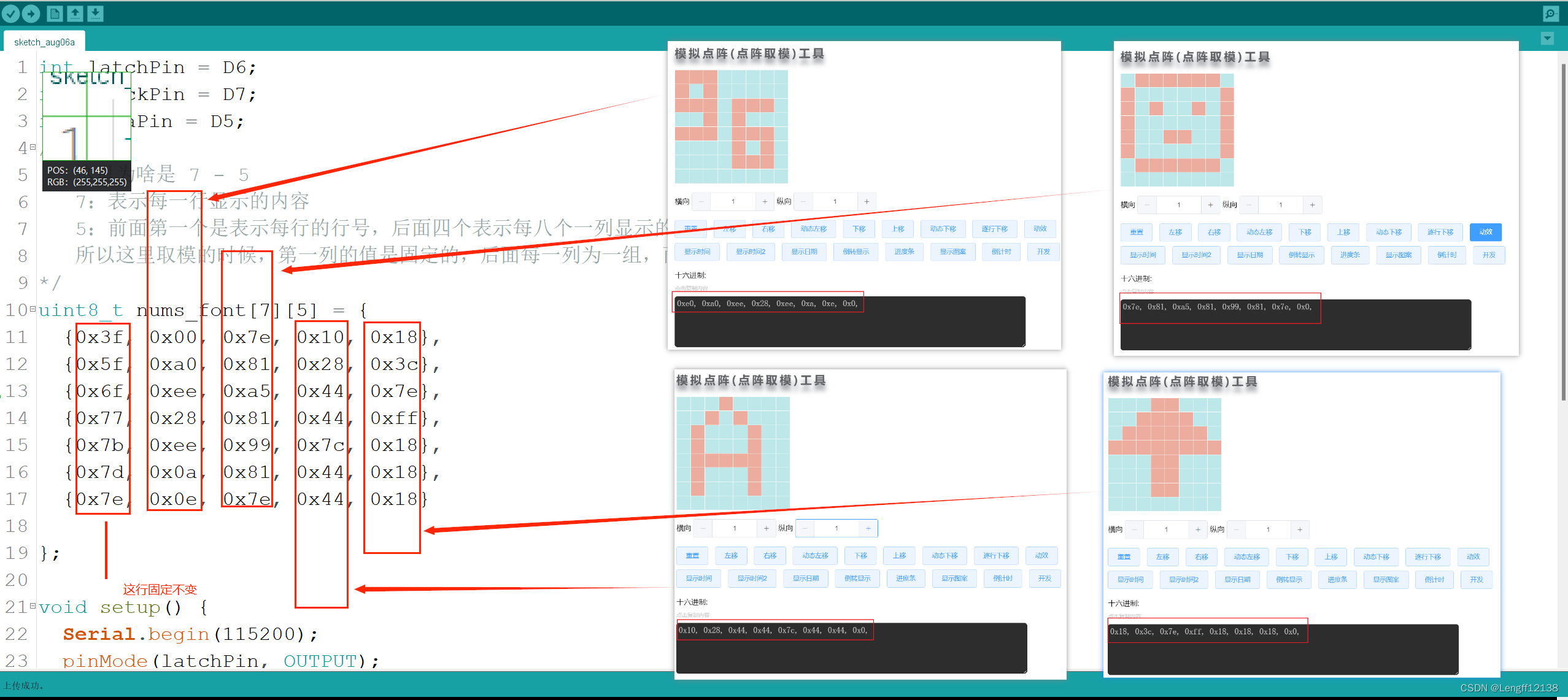Screen dimensions: 1568x700
Task: Decrease 纵向 in the up-arrow pattern panel
Action: 1236,529
